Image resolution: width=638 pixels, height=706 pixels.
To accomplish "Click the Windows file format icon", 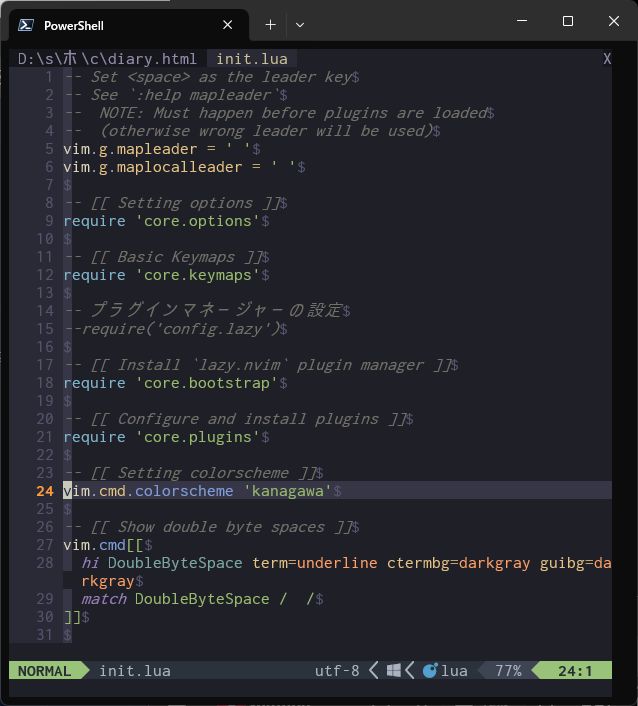I will click(394, 671).
